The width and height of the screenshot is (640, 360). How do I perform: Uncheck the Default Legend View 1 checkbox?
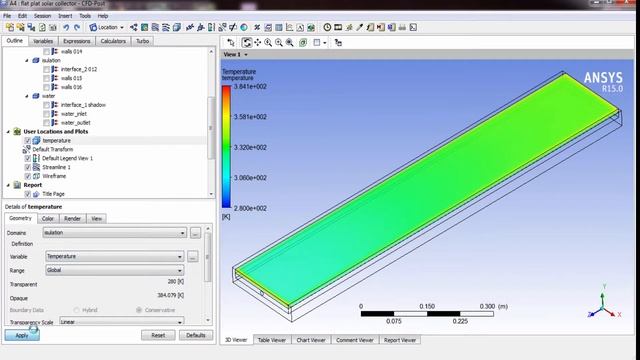(x=27, y=158)
